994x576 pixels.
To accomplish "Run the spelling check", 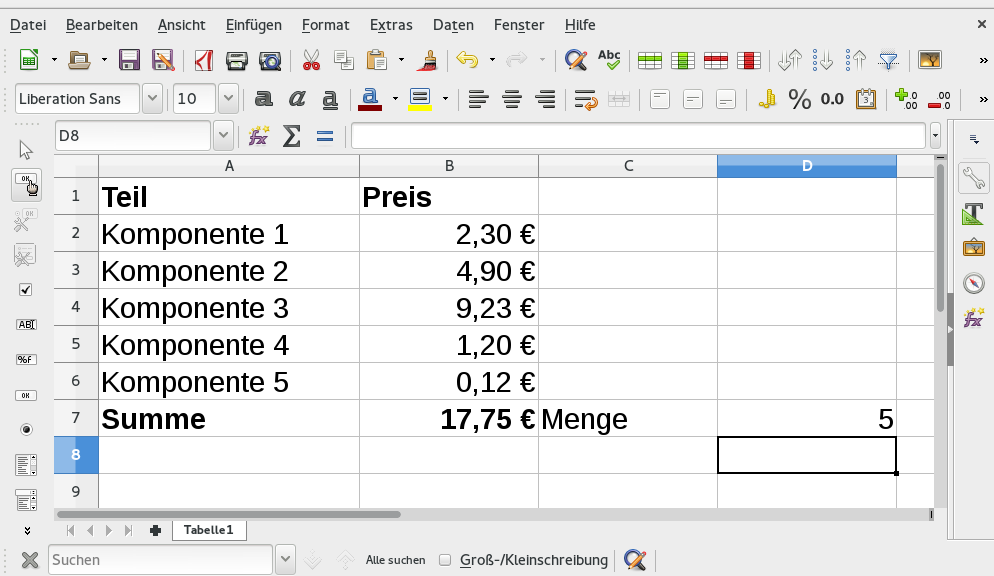I will 610,60.
